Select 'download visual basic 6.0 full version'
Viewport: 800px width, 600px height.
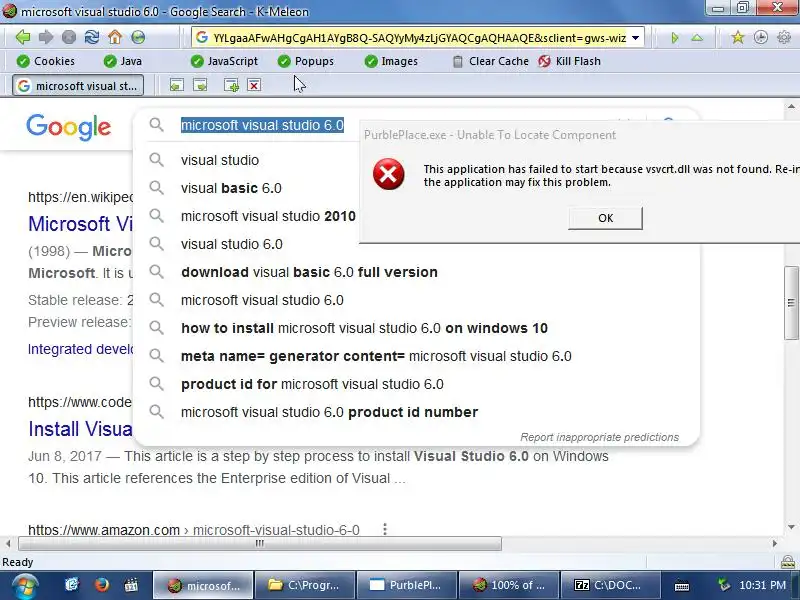coord(309,272)
